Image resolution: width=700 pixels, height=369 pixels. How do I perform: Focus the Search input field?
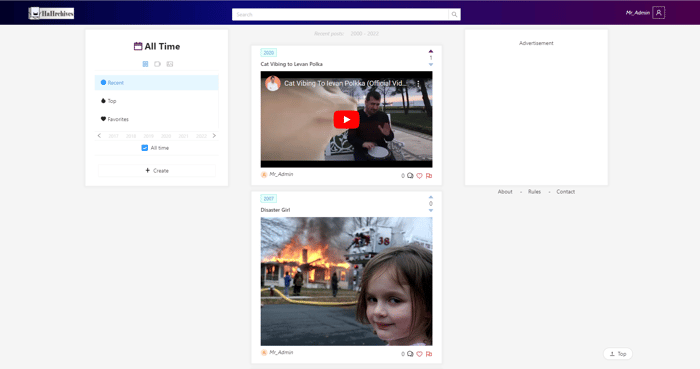pyautogui.click(x=340, y=14)
